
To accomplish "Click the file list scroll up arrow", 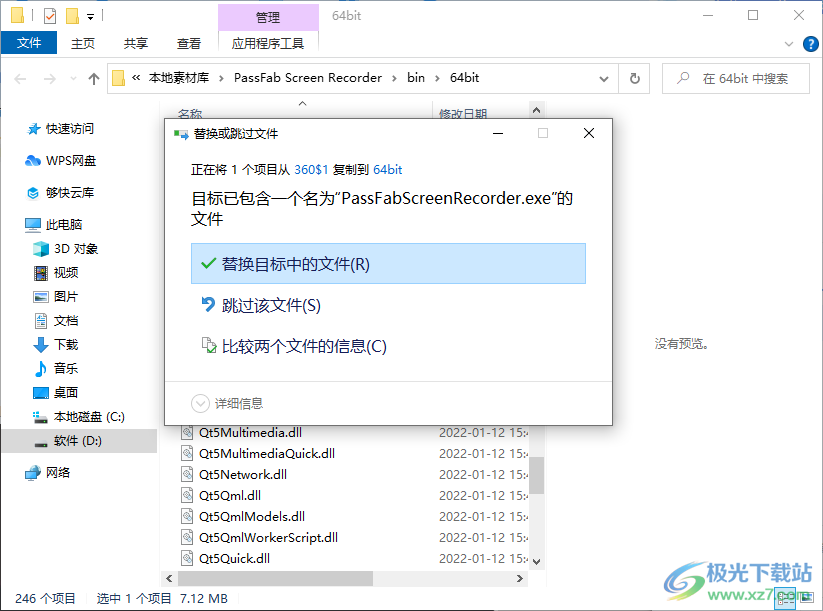I will point(536,110).
